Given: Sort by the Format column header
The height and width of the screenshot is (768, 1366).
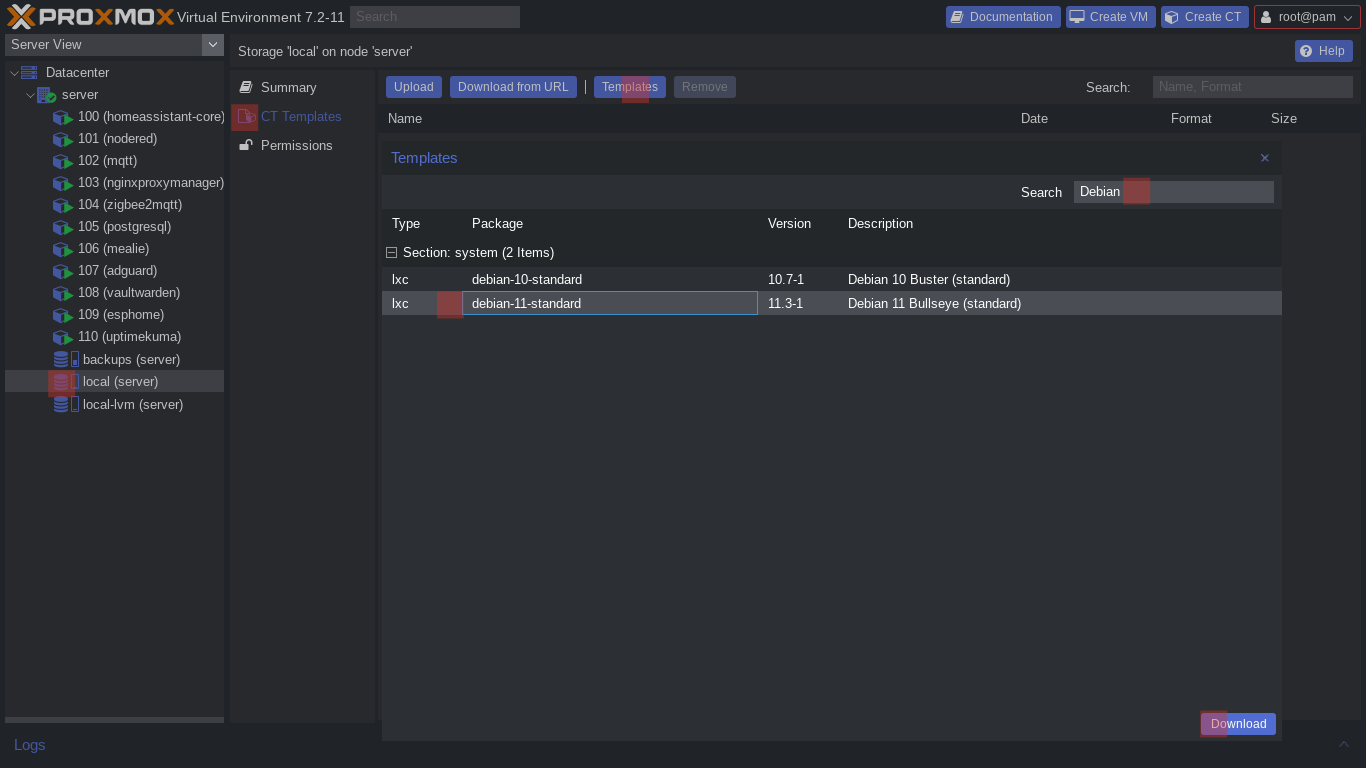Looking at the screenshot, I should pos(1211,118).
